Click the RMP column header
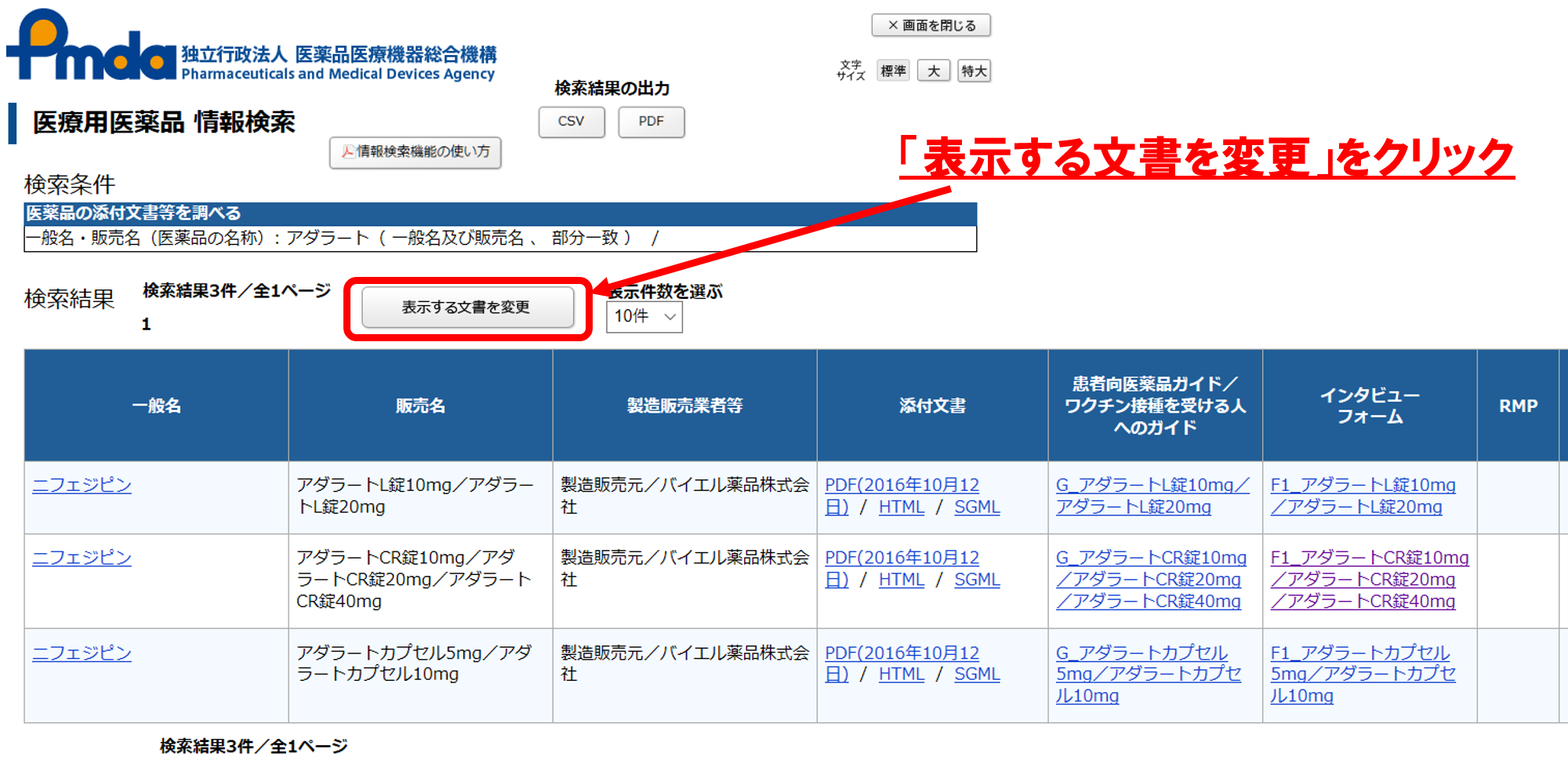This screenshot has width=1568, height=768. pyautogui.click(x=1519, y=406)
